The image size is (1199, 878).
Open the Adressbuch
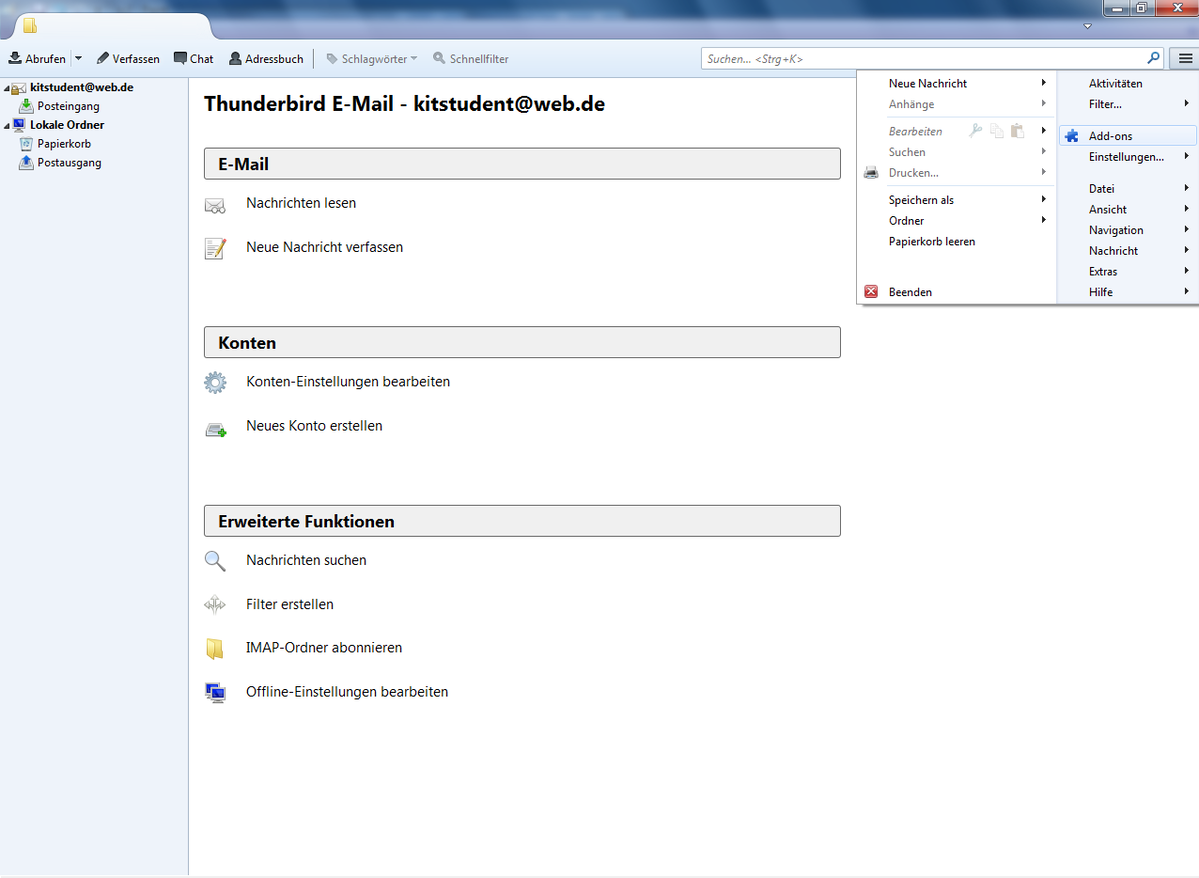point(266,58)
